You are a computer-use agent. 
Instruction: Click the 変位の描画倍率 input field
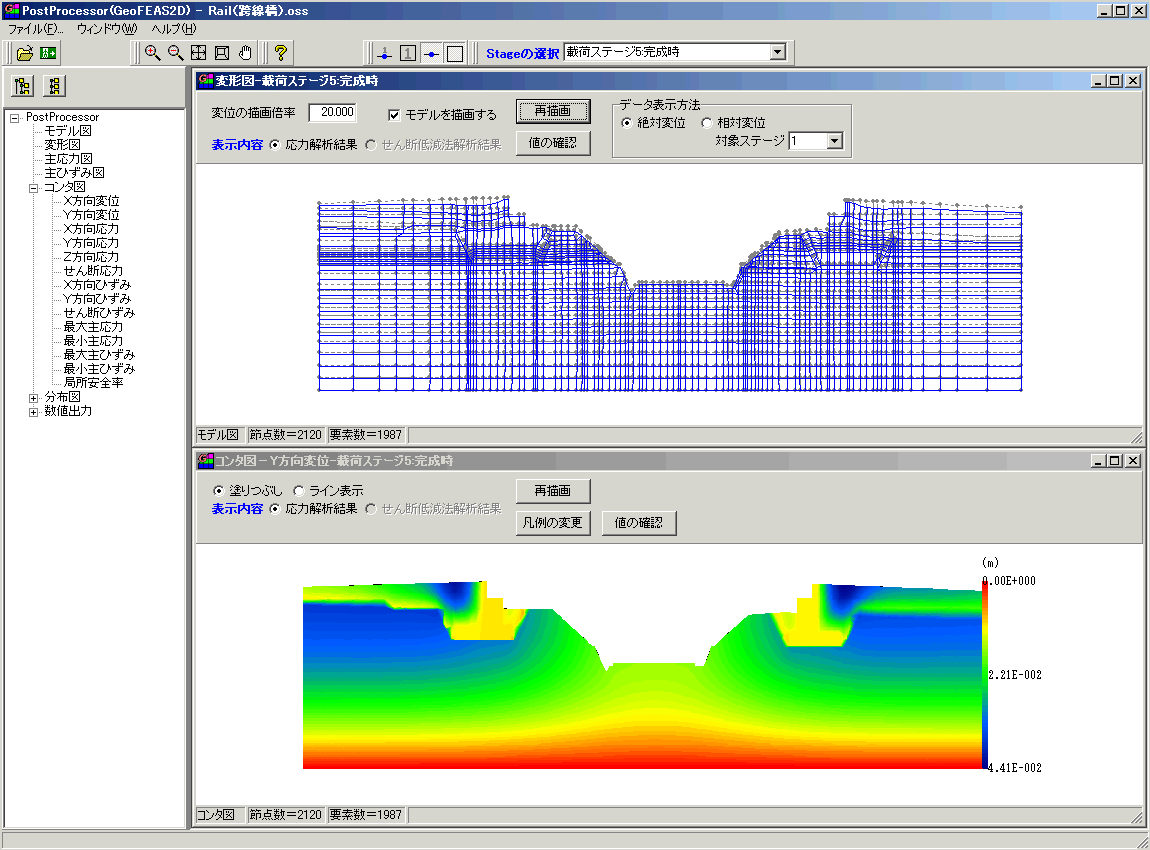click(x=332, y=113)
